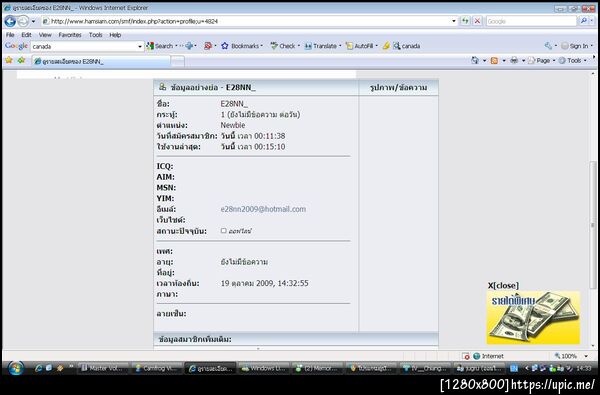Open the Windows Start orb
The height and width of the screenshot is (395, 600).
pyautogui.click(x=15, y=369)
